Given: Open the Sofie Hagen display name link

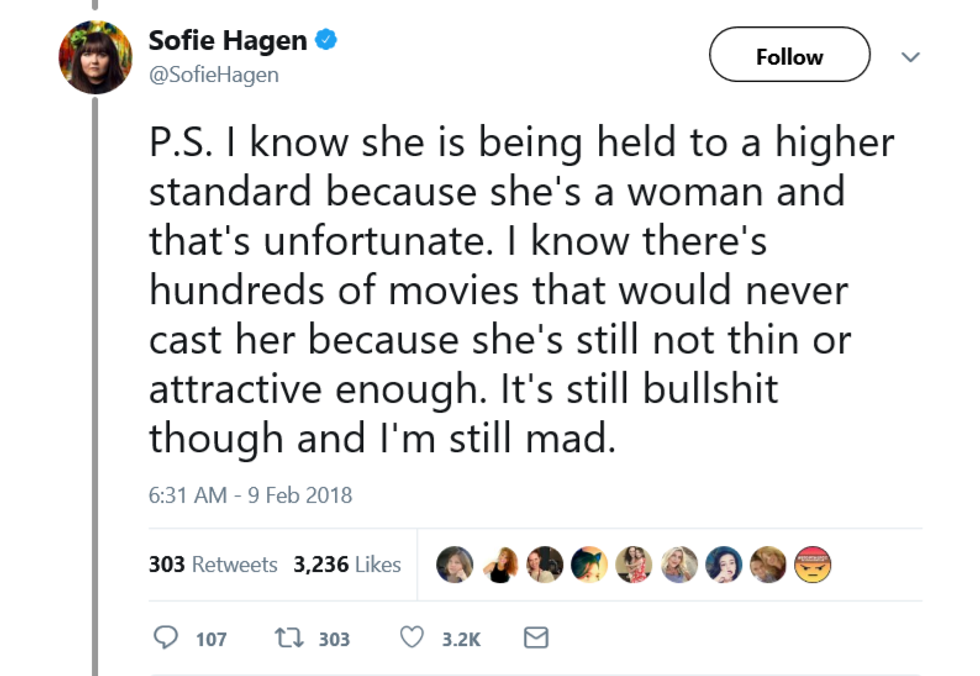Looking at the screenshot, I should click(x=228, y=41).
